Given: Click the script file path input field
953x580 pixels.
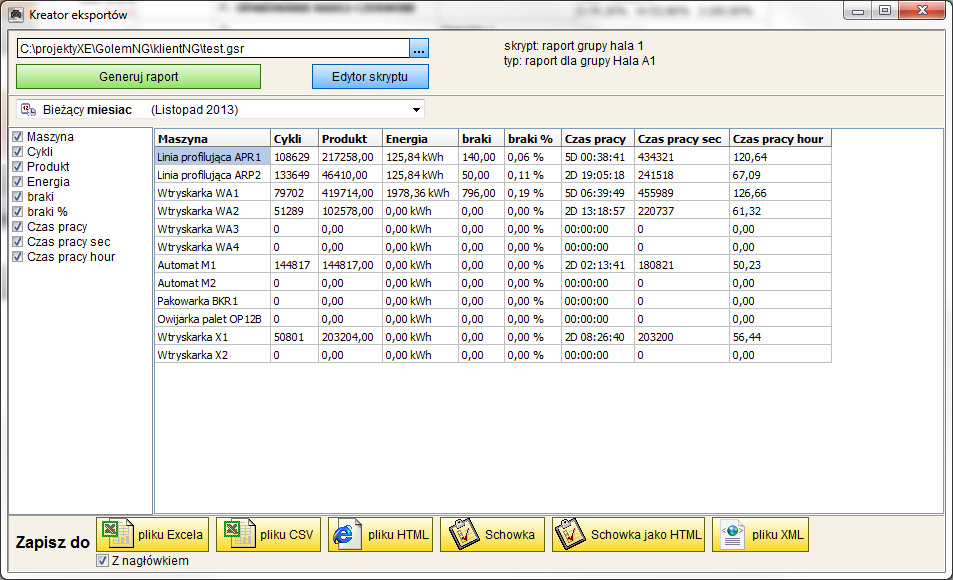Looking at the screenshot, I should pos(213,49).
